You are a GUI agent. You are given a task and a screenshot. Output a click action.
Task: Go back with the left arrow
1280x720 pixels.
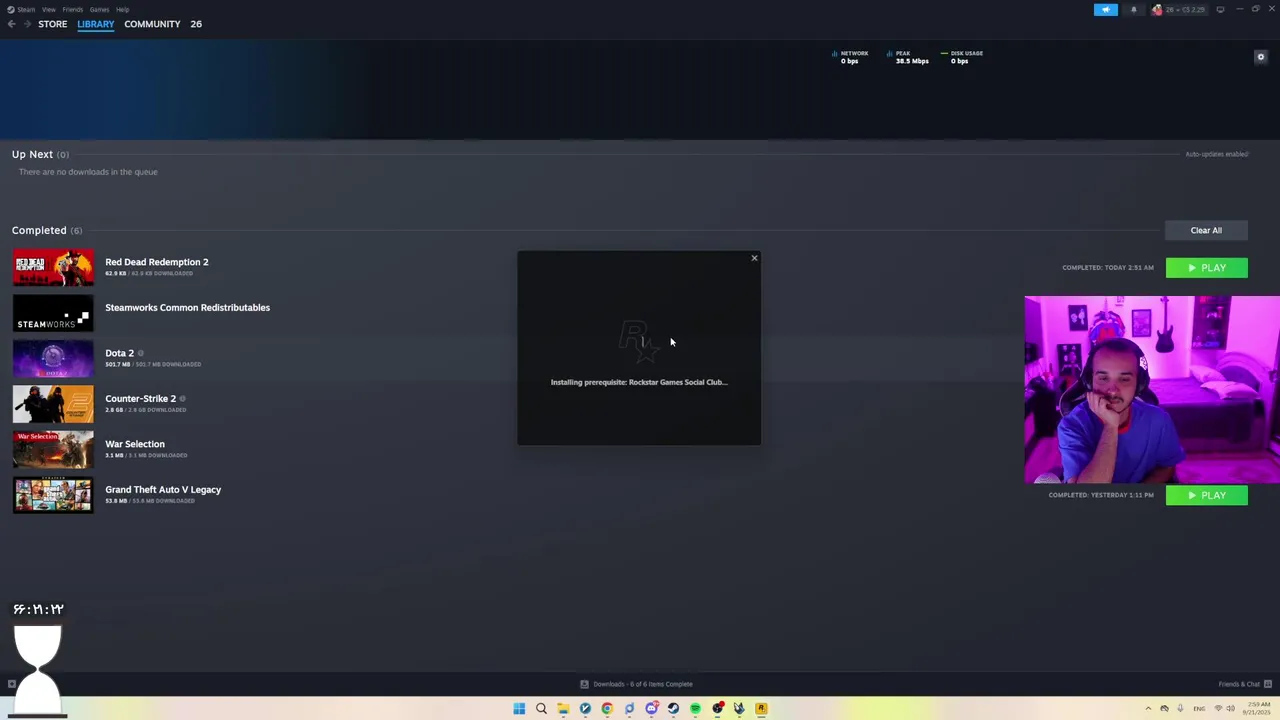pos(12,24)
